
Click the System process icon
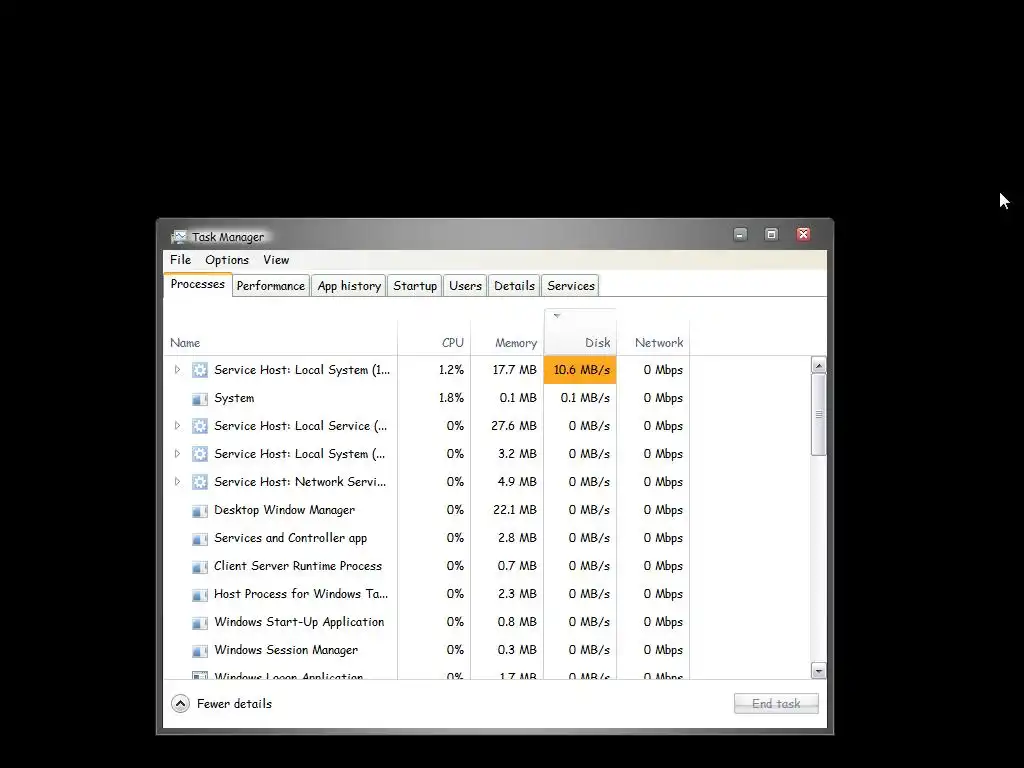[200, 398]
